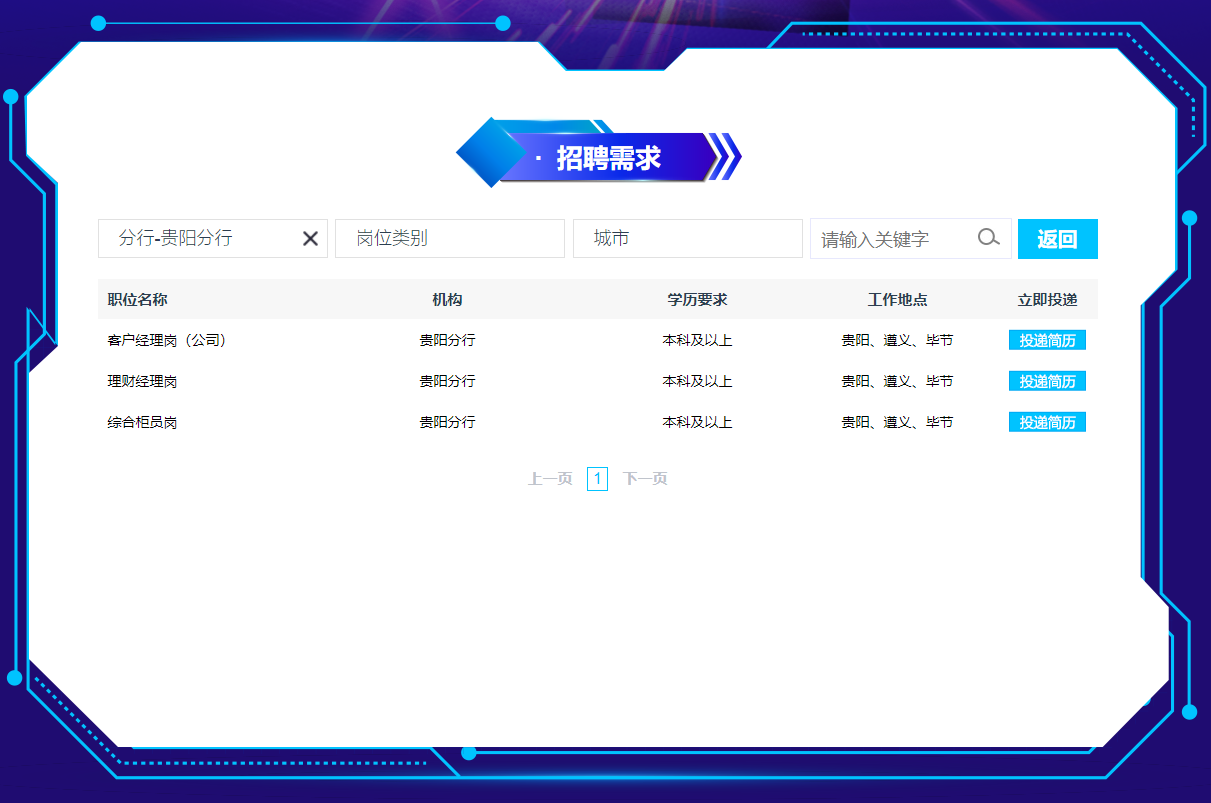Open the 城市 dropdown

click(688, 239)
